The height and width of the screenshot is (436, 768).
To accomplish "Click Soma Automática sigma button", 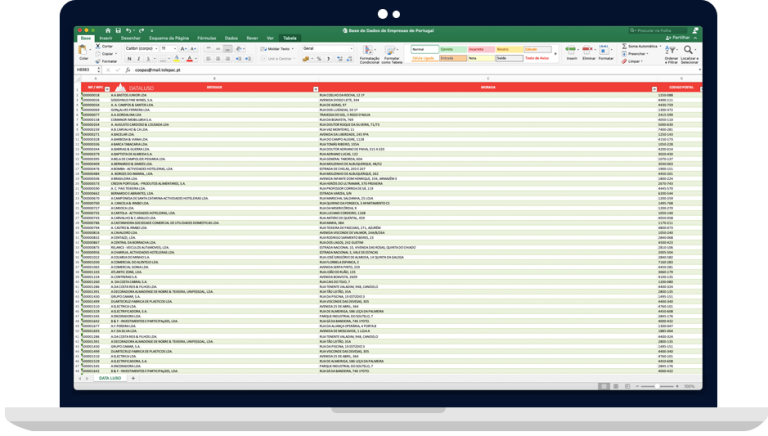I will [640, 46].
